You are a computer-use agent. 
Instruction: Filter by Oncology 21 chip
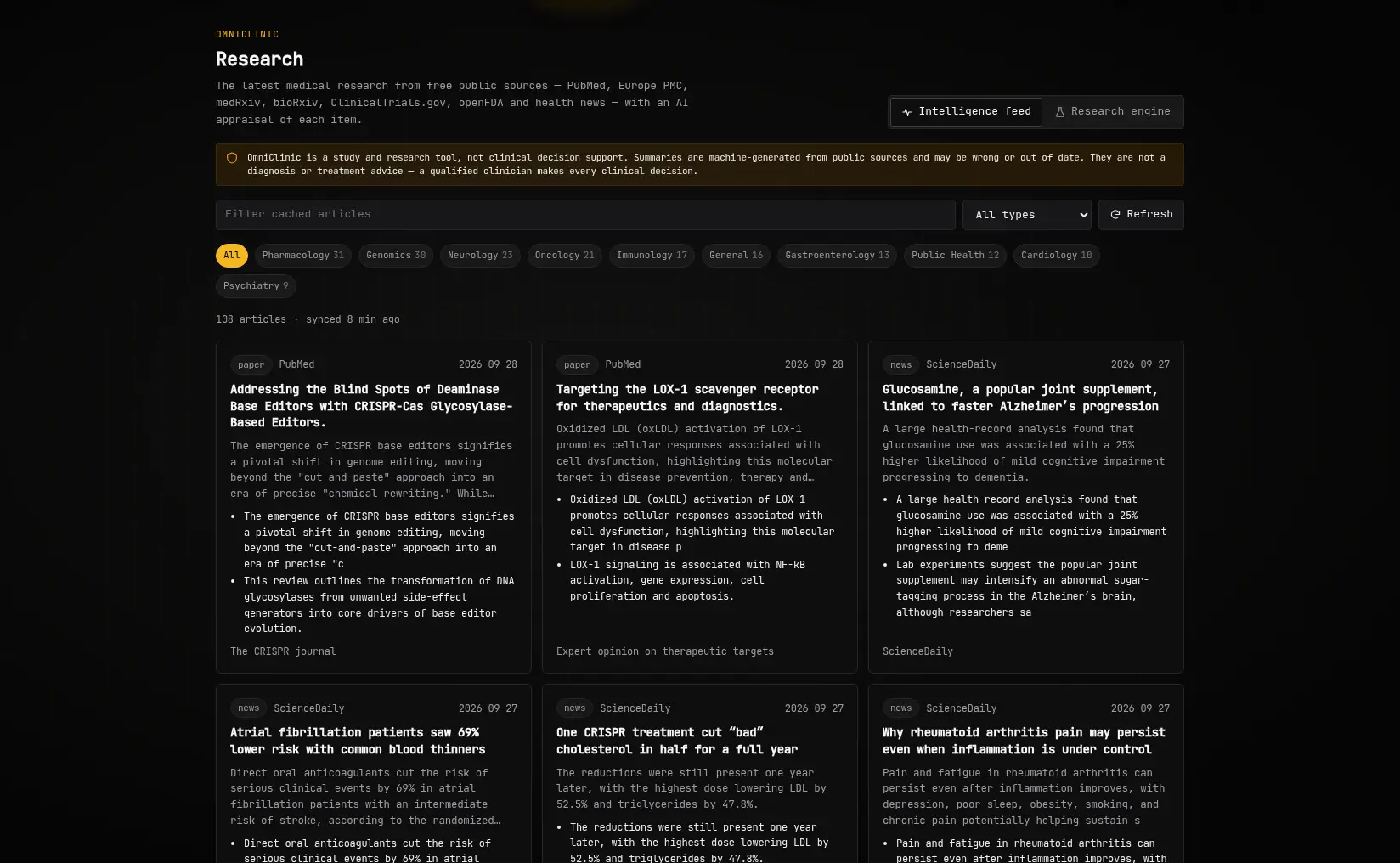click(565, 256)
